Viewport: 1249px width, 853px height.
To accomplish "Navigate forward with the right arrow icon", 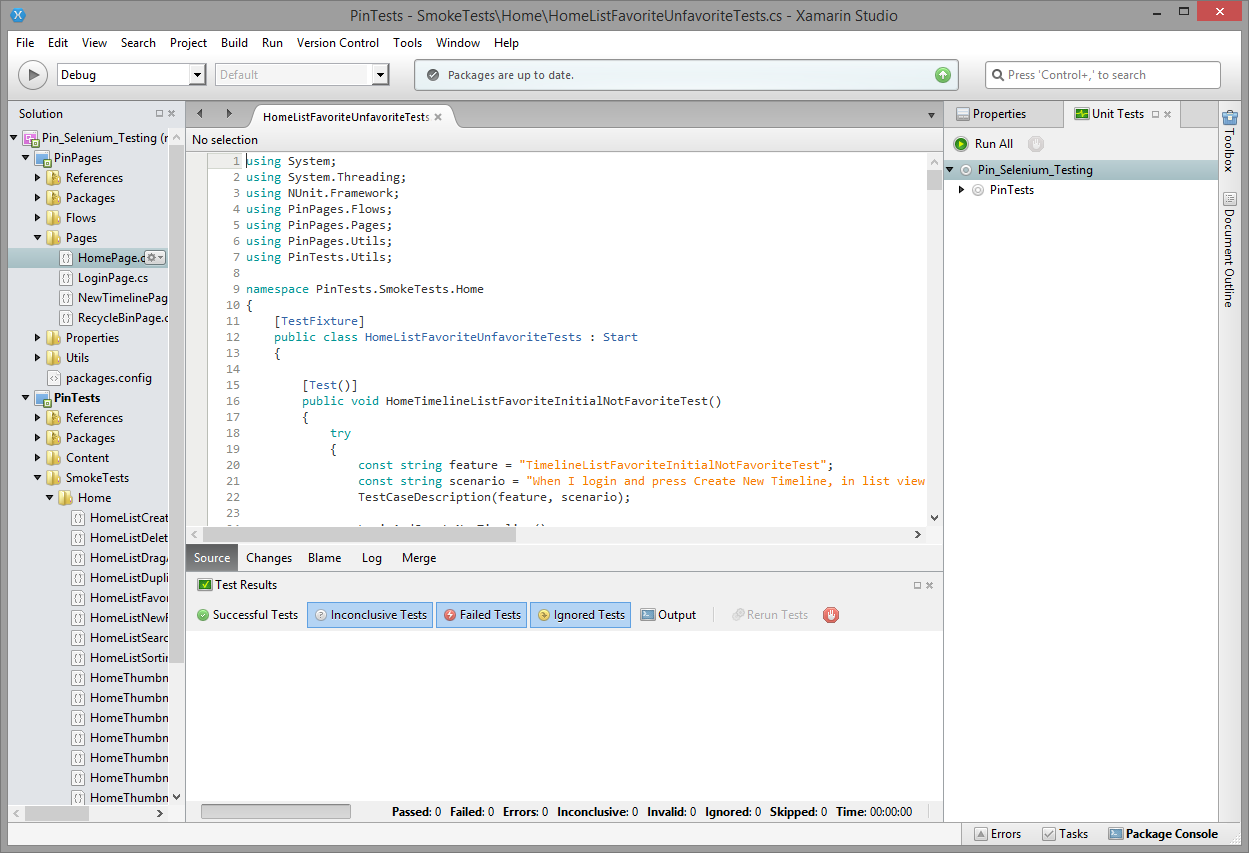I will 228,114.
